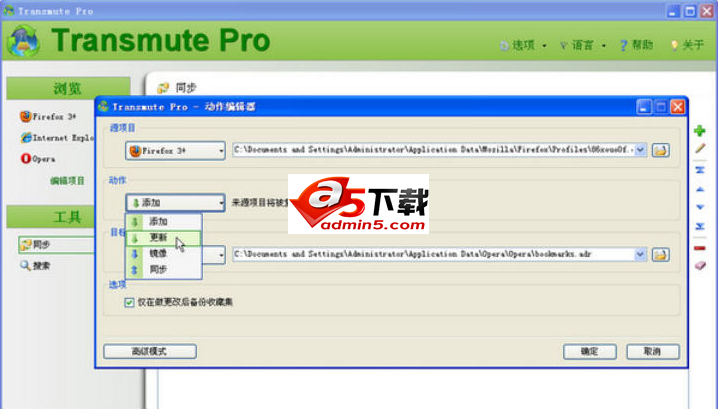Click the pink eraser clear icon
Screen dimensions: 718x409
(x=700, y=266)
